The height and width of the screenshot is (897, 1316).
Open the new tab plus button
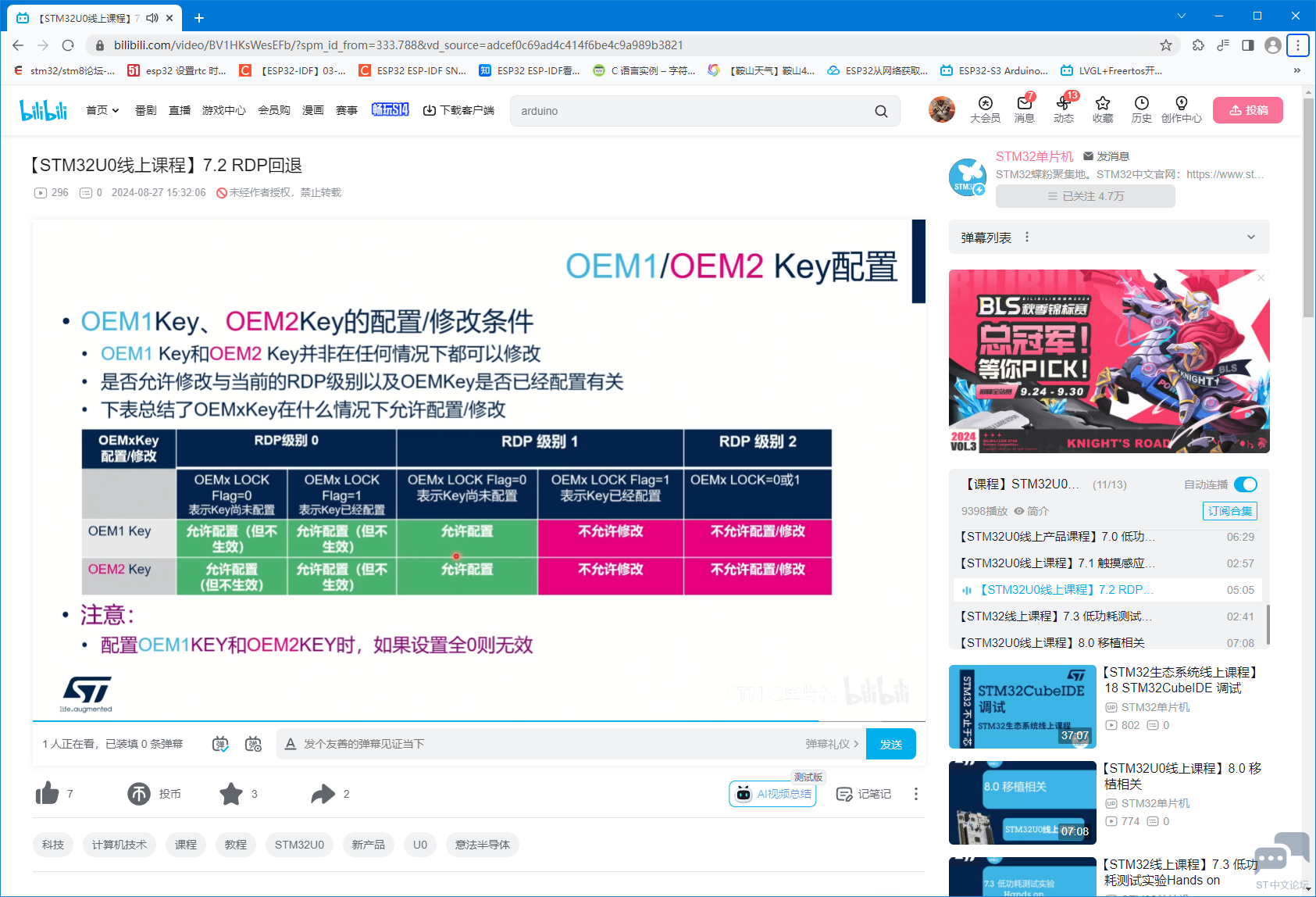(x=199, y=17)
